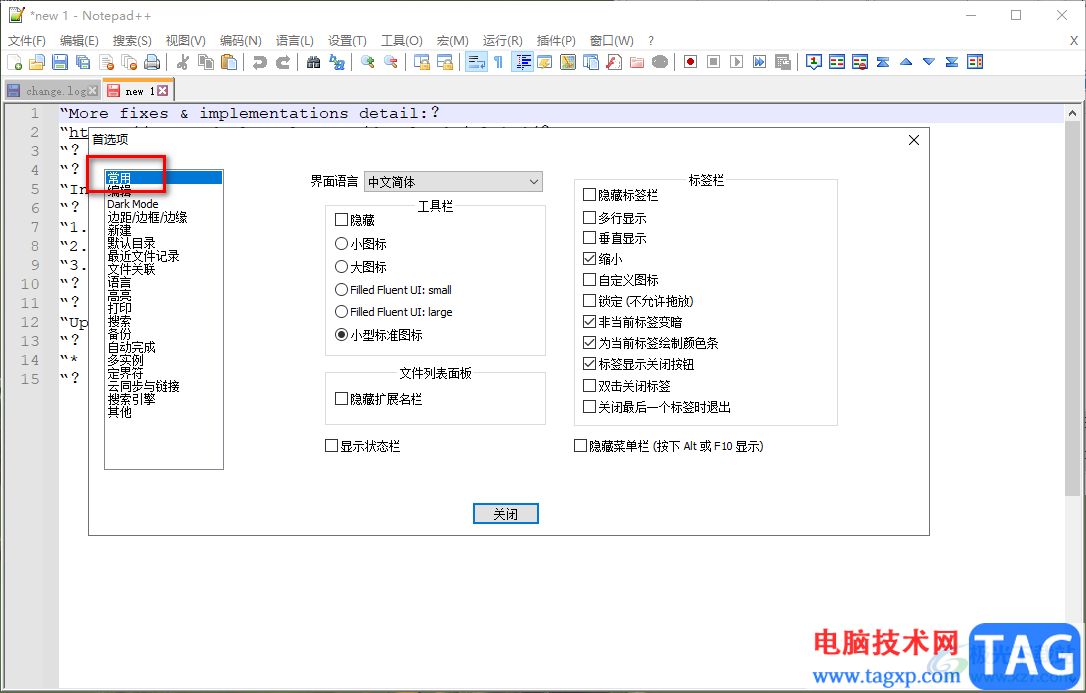Click the Cut scissors icon

point(183,62)
